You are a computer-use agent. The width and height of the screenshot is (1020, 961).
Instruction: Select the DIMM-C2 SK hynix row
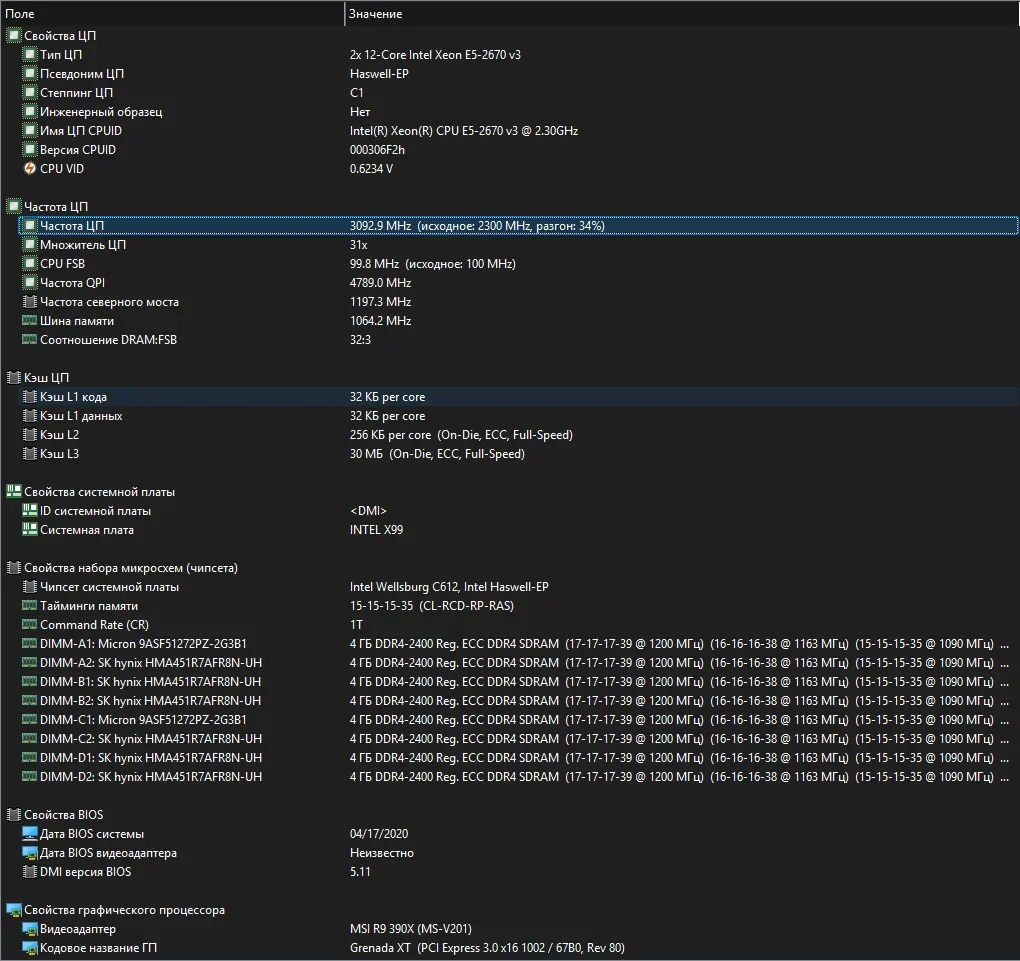pos(518,738)
